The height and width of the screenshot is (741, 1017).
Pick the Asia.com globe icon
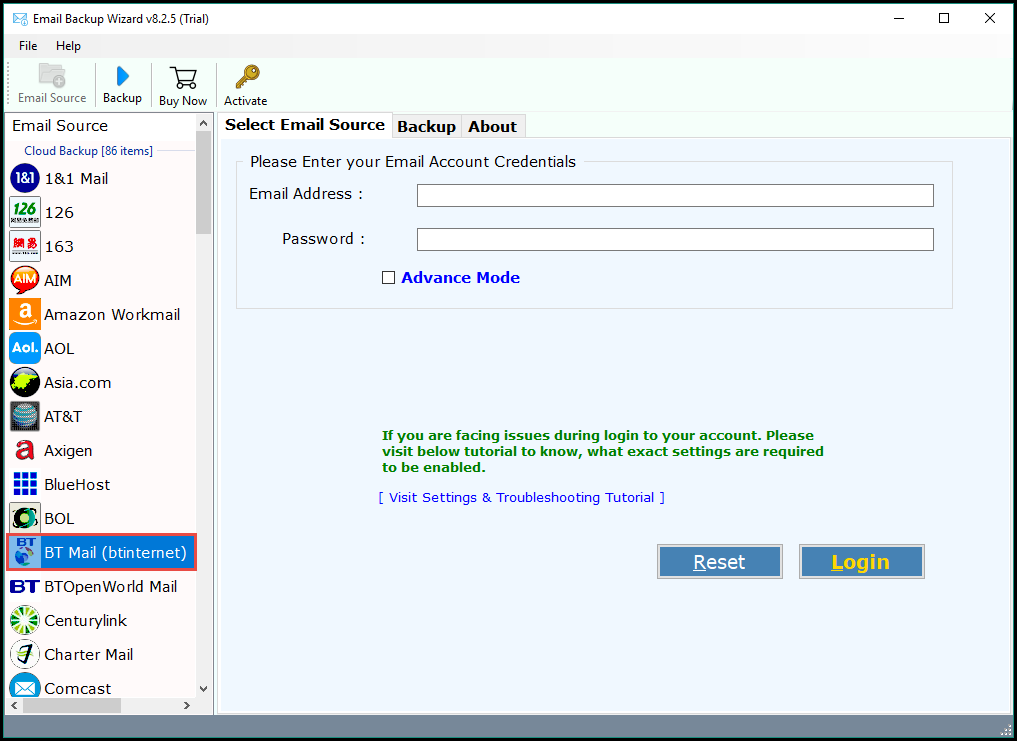(x=25, y=382)
